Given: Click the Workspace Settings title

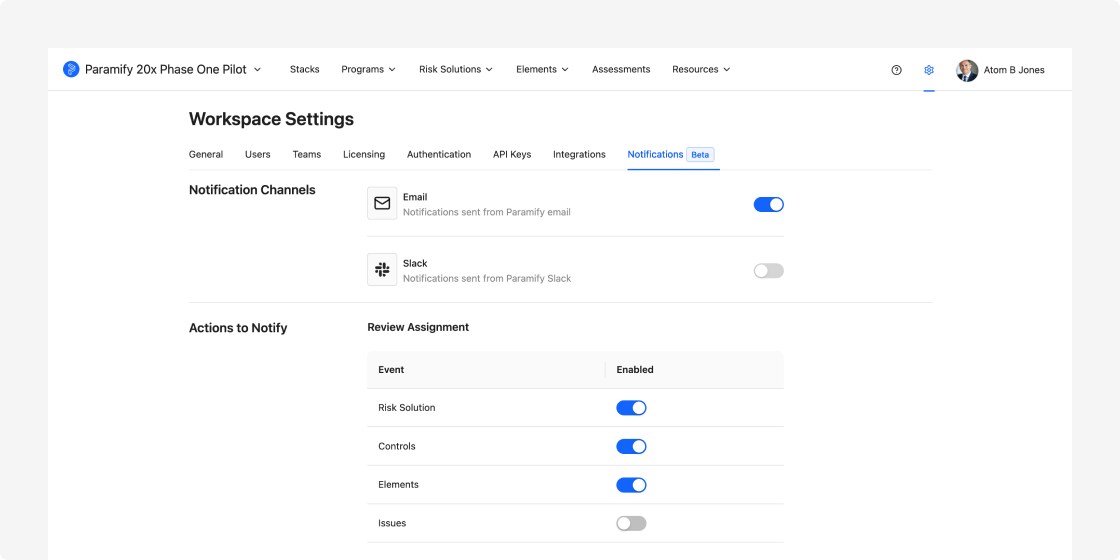Looking at the screenshot, I should click(x=271, y=119).
